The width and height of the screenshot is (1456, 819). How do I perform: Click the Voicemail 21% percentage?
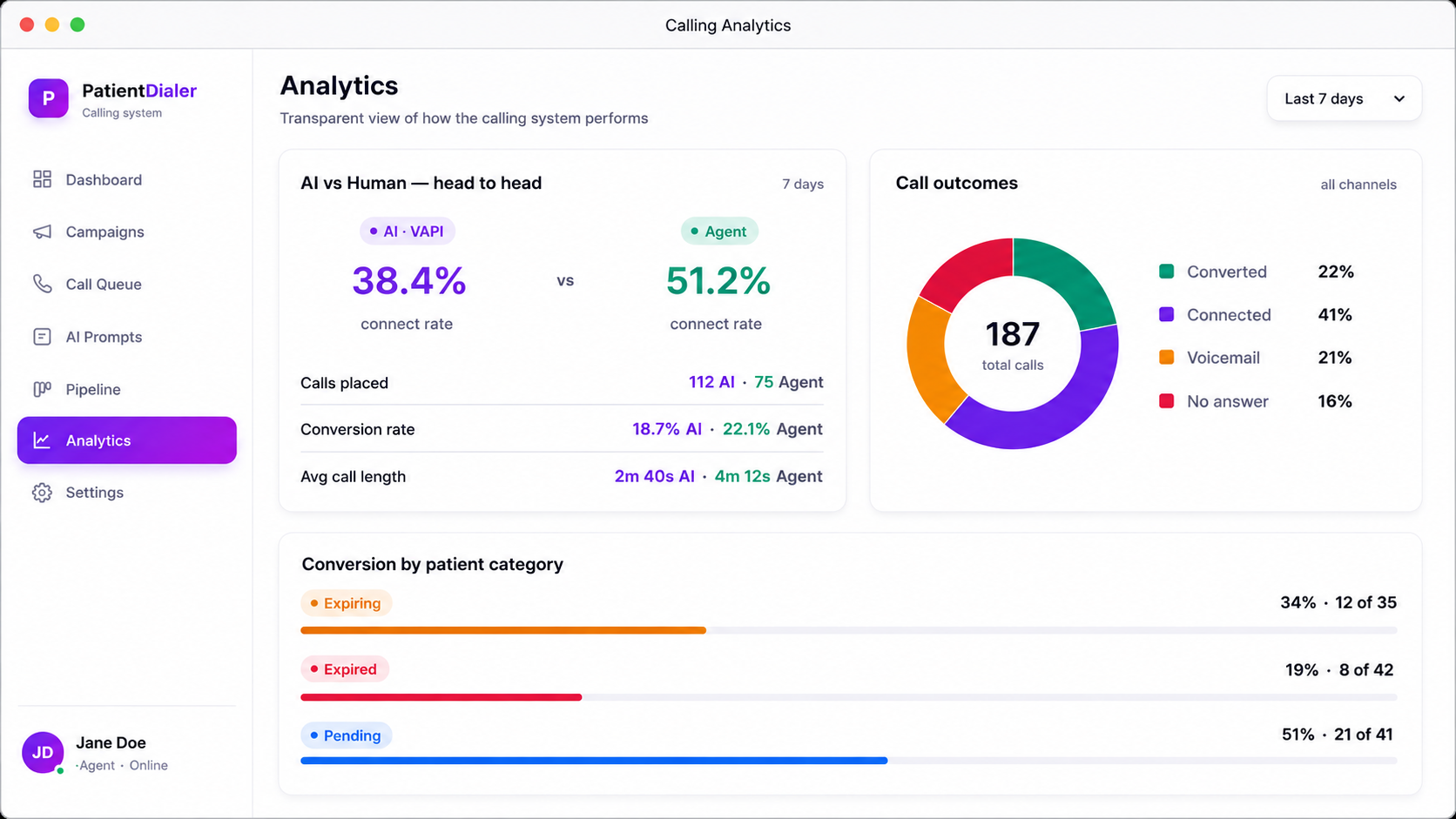[x=1335, y=358]
